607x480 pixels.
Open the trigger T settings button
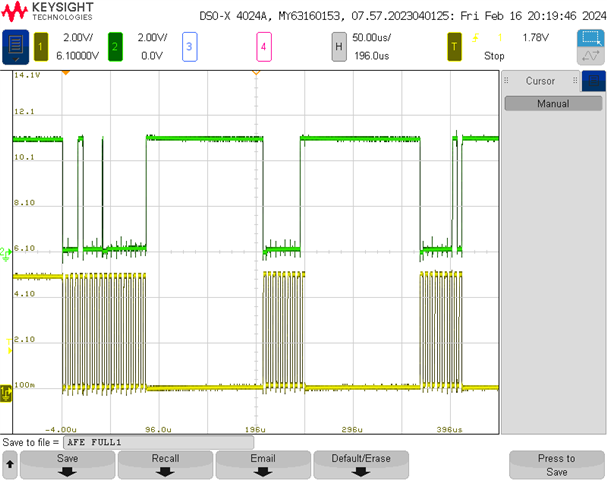click(x=454, y=47)
